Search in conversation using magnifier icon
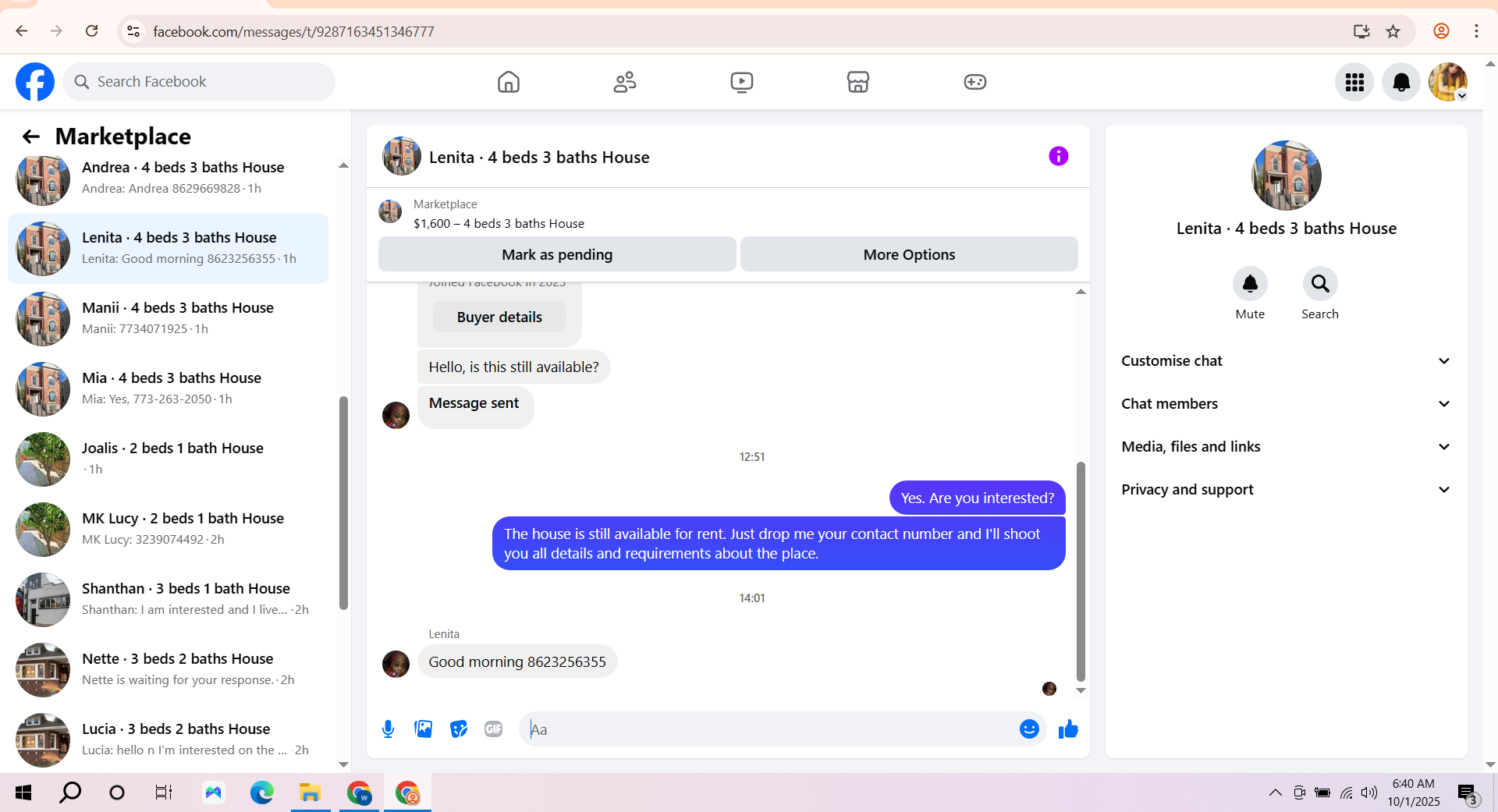The width and height of the screenshot is (1498, 812). tap(1320, 284)
